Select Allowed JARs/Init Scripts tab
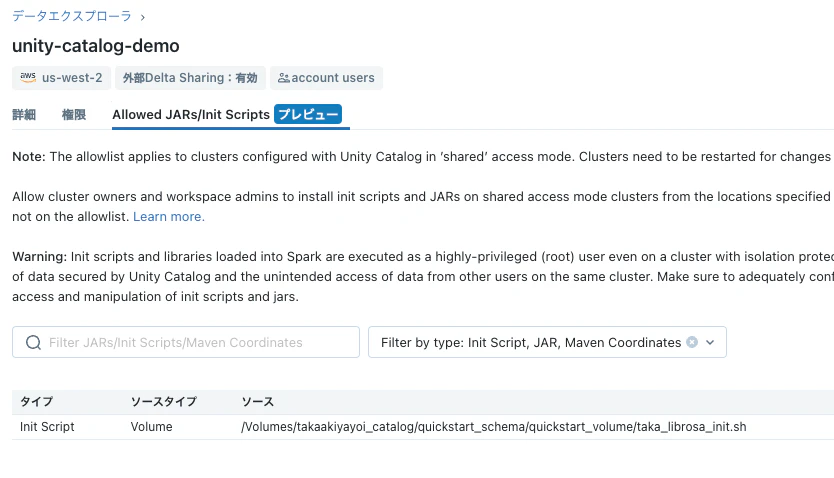Screen dimensions: 834x478 [x=191, y=115]
